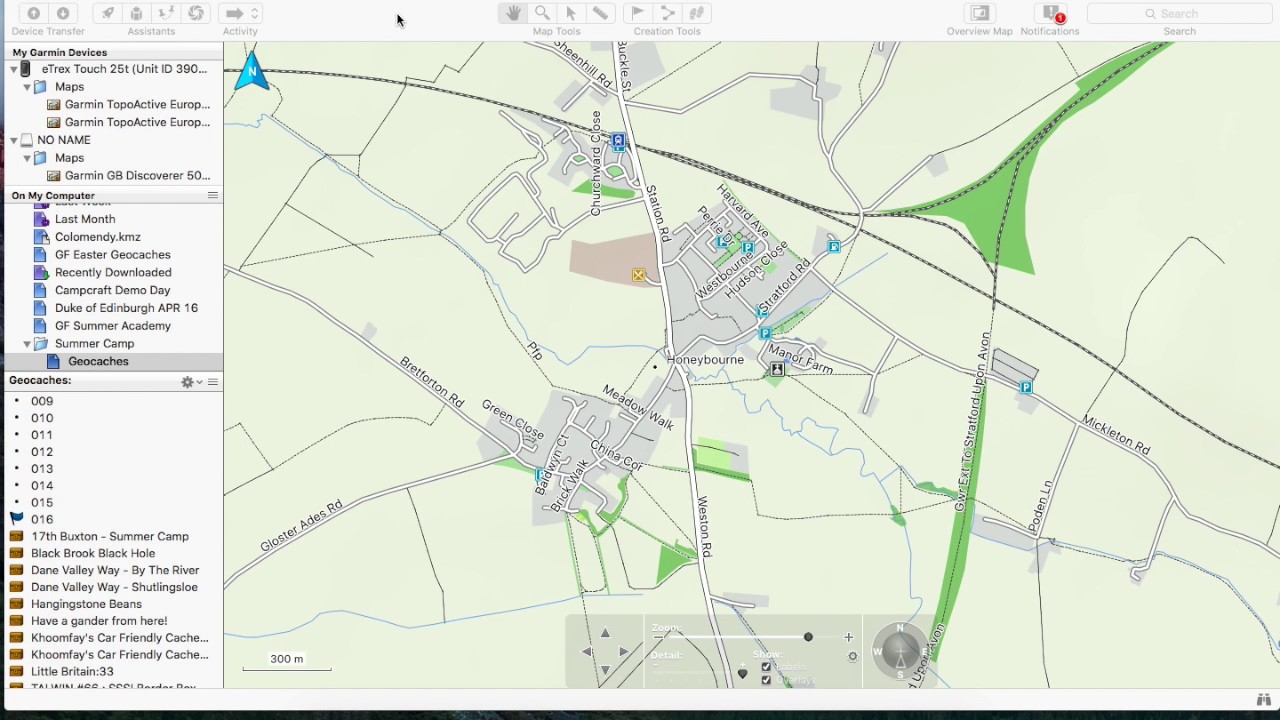Toggle the Overview Map button
Screen dimensions: 1280x720
point(980,13)
